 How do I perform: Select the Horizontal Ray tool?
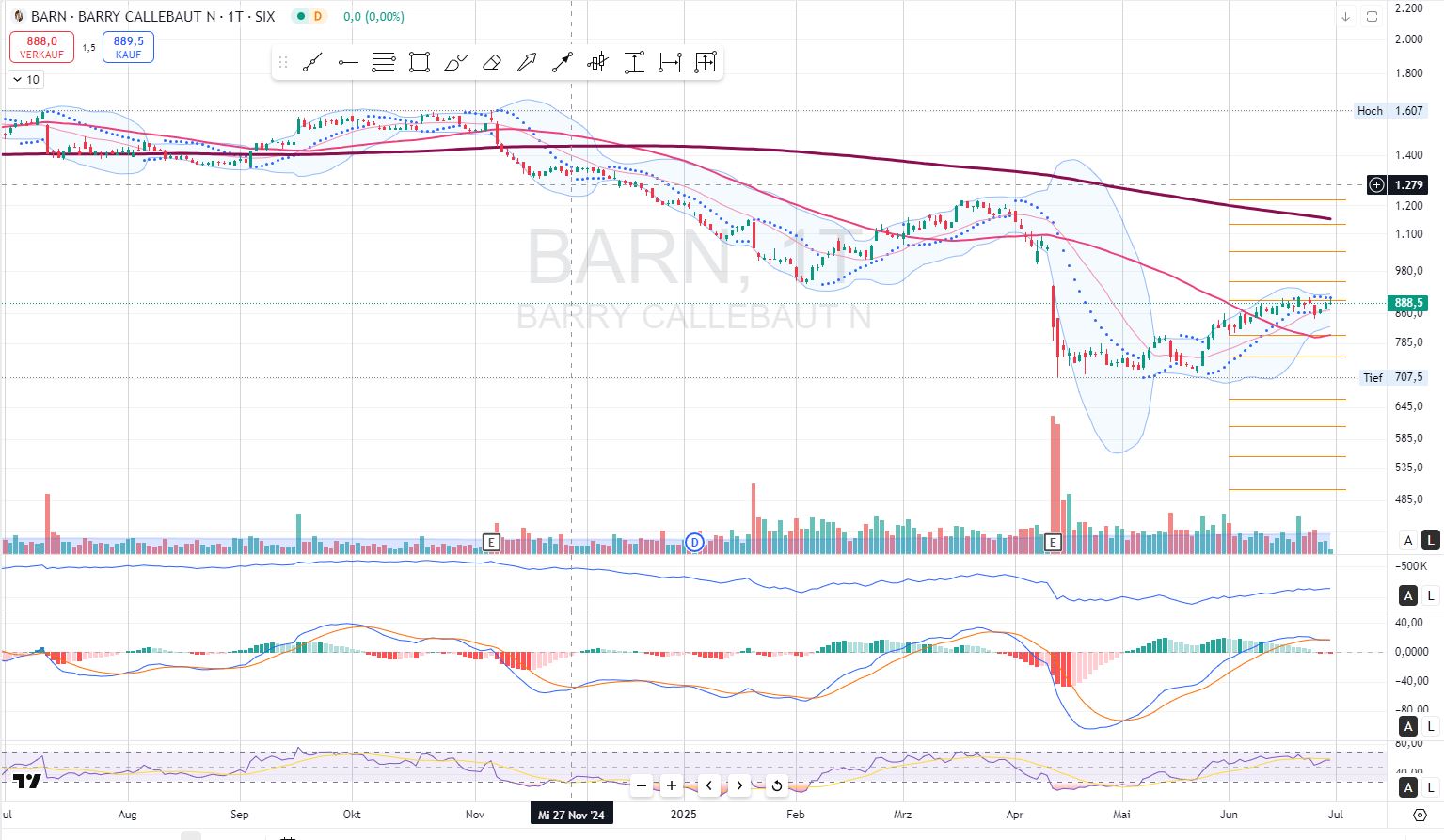(x=348, y=63)
